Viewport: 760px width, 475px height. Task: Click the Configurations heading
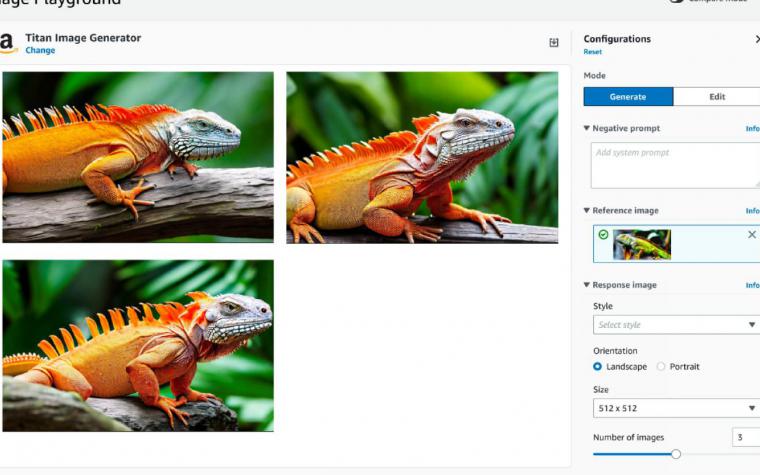coord(617,39)
